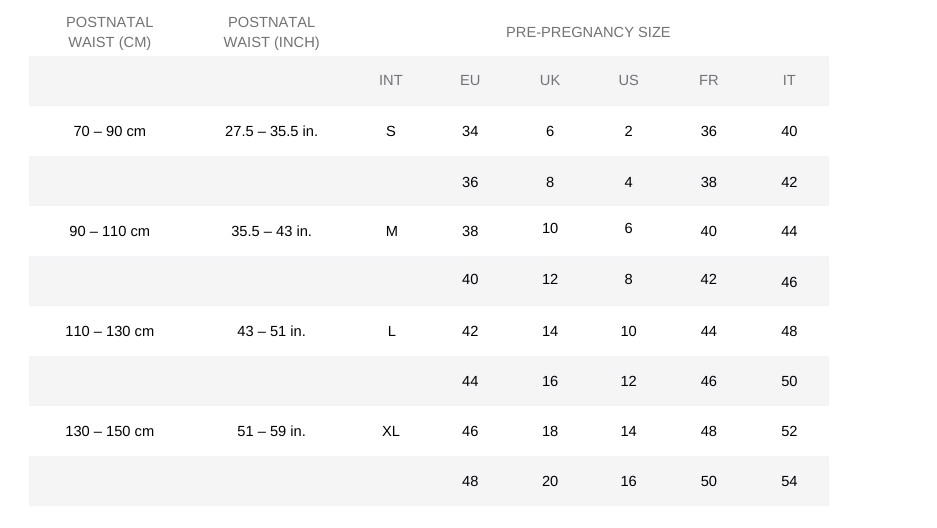Select size XL in INT column

[391, 431]
